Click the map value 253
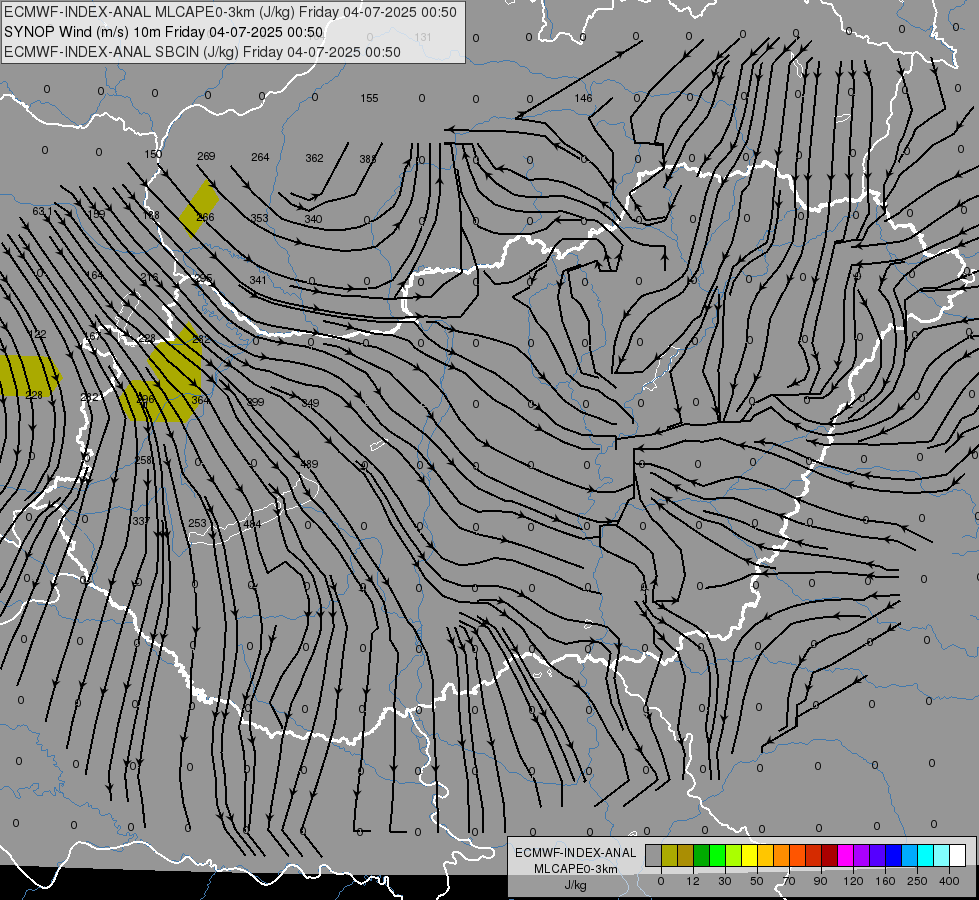Image resolution: width=979 pixels, height=900 pixels. point(197,523)
